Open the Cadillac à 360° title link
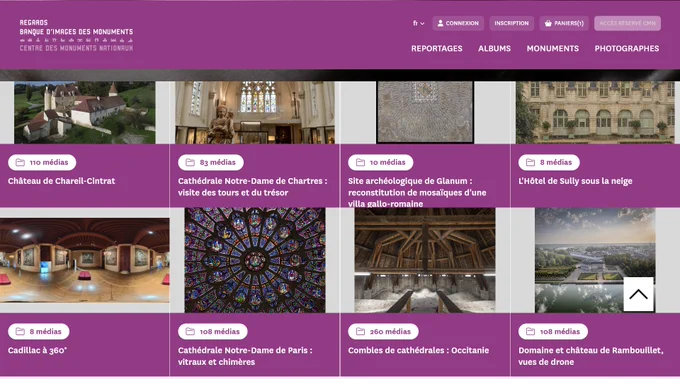Viewport: 680px width, 379px height. (37, 350)
